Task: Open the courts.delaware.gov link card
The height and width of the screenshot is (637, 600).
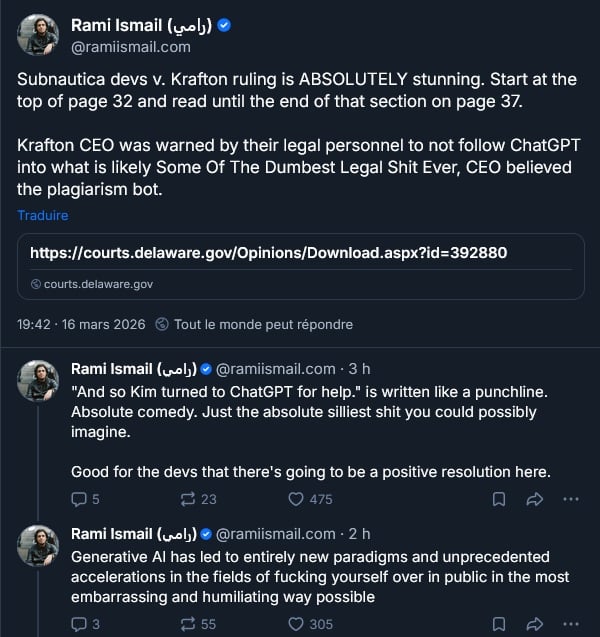Action: [x=300, y=267]
